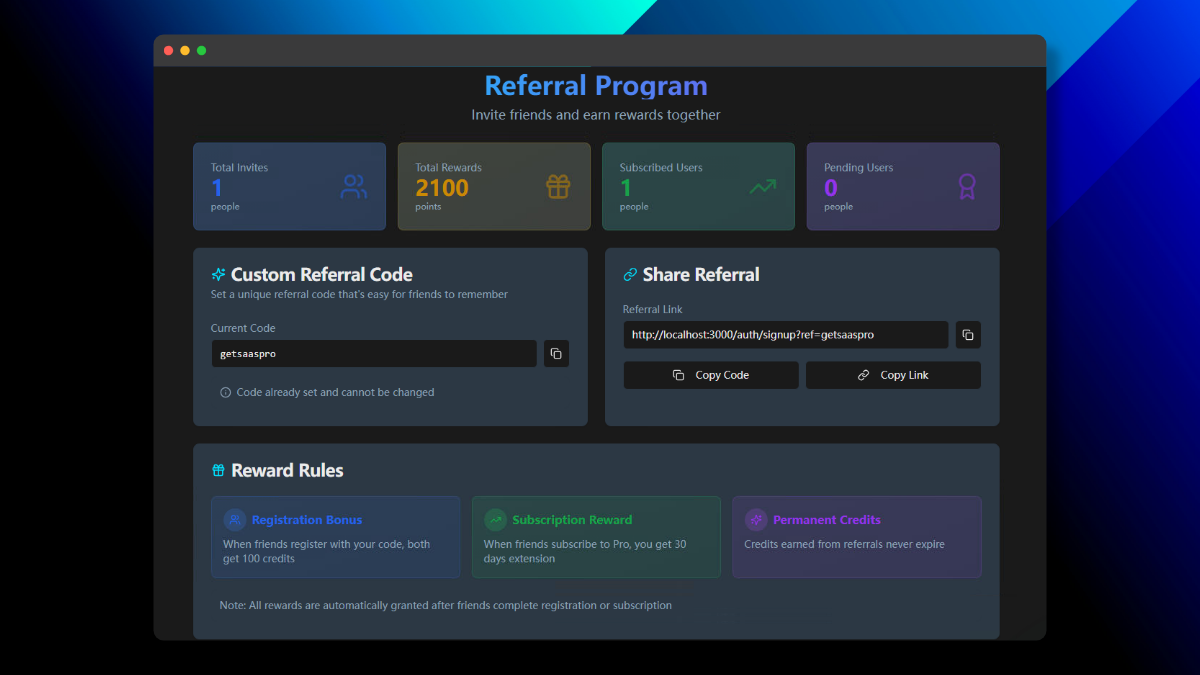Click the copy icon beside the Referral Link
The height and width of the screenshot is (675, 1200).
coord(967,334)
